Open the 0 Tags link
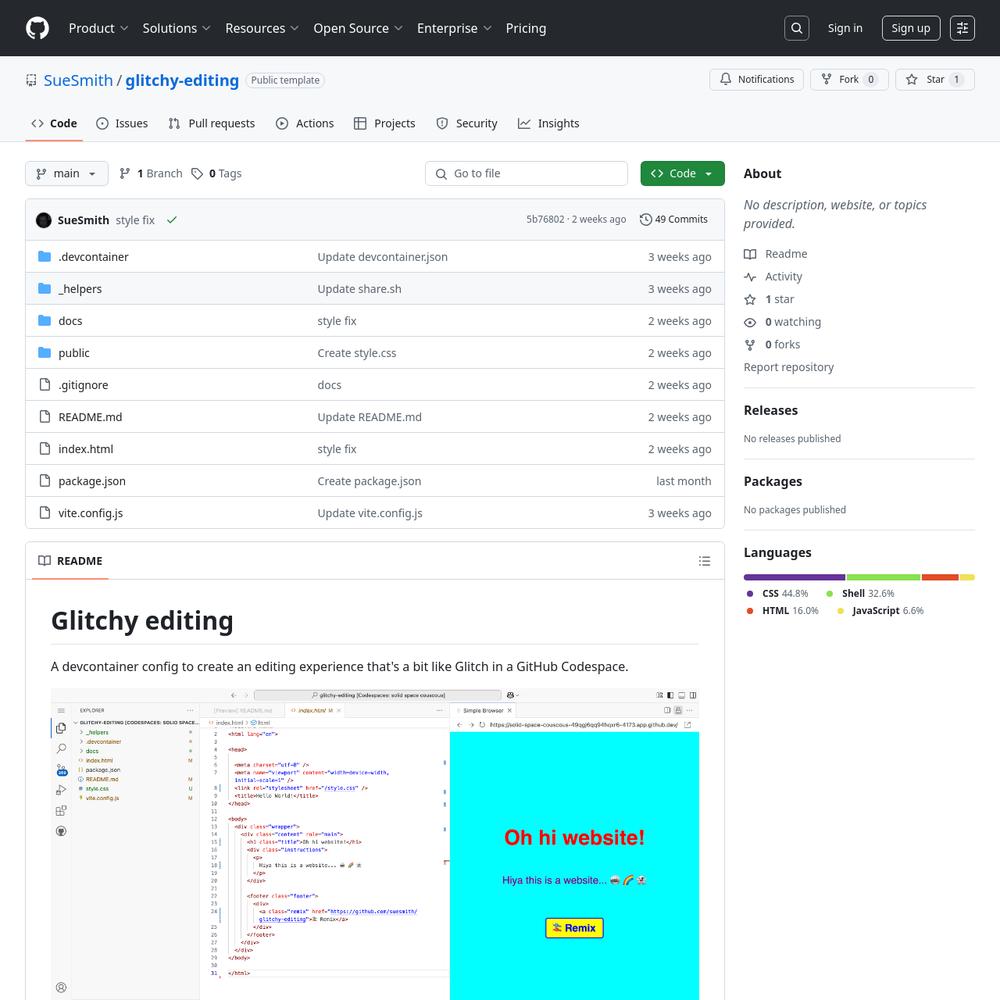1000x1000 pixels. (x=217, y=173)
